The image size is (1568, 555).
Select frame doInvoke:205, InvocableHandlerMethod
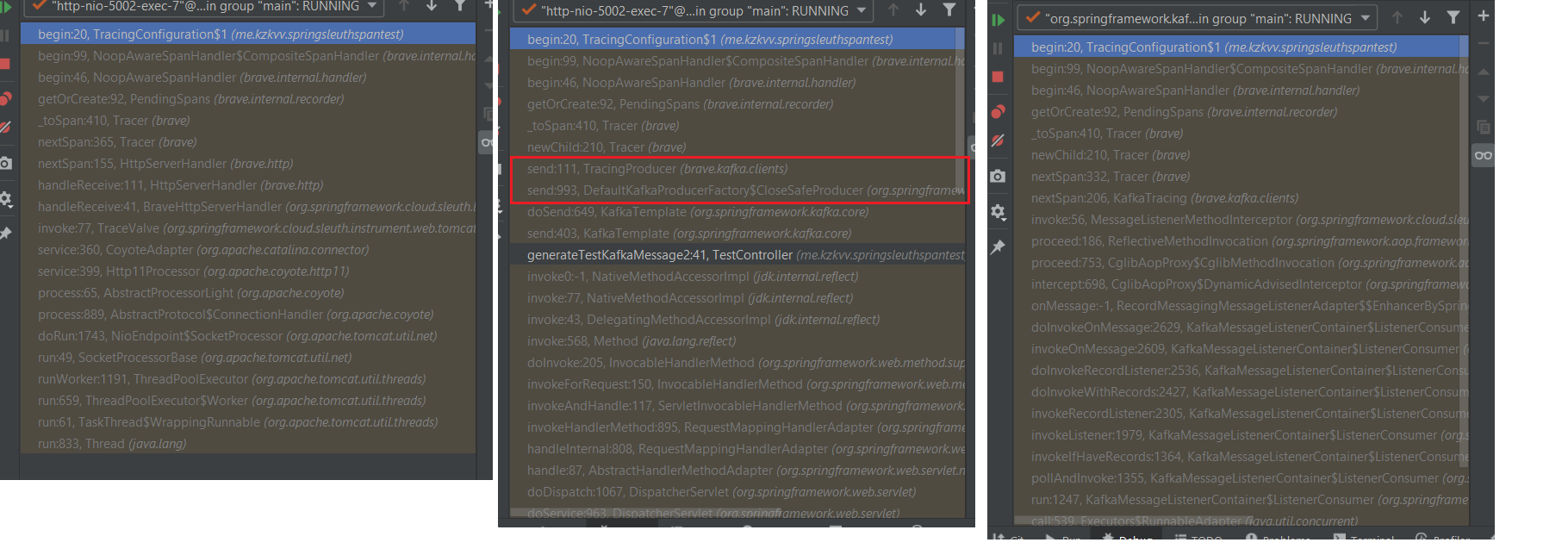point(737,363)
